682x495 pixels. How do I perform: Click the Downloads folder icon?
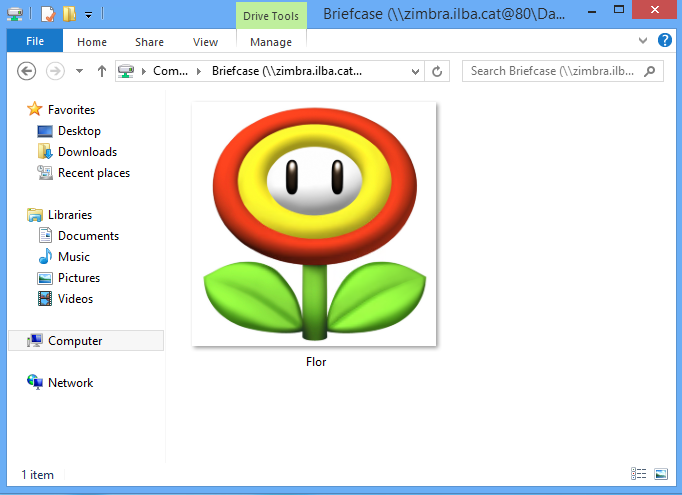click(x=45, y=152)
